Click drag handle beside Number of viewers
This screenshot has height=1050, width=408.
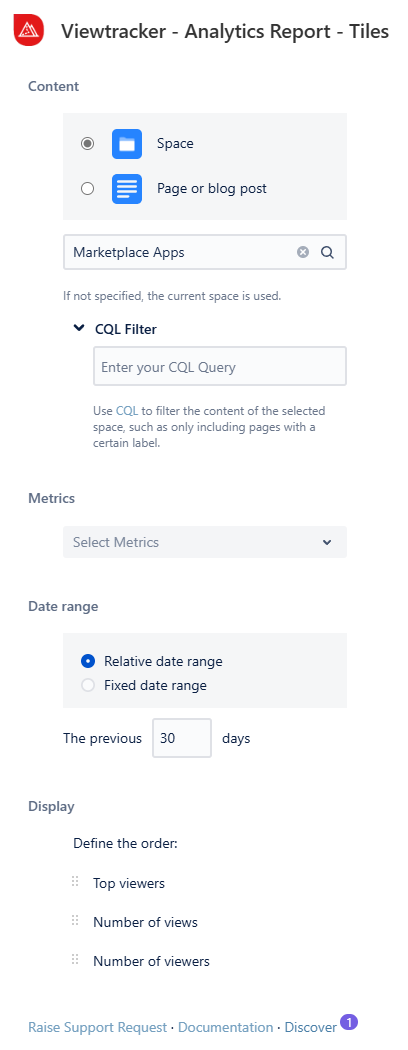click(75, 960)
